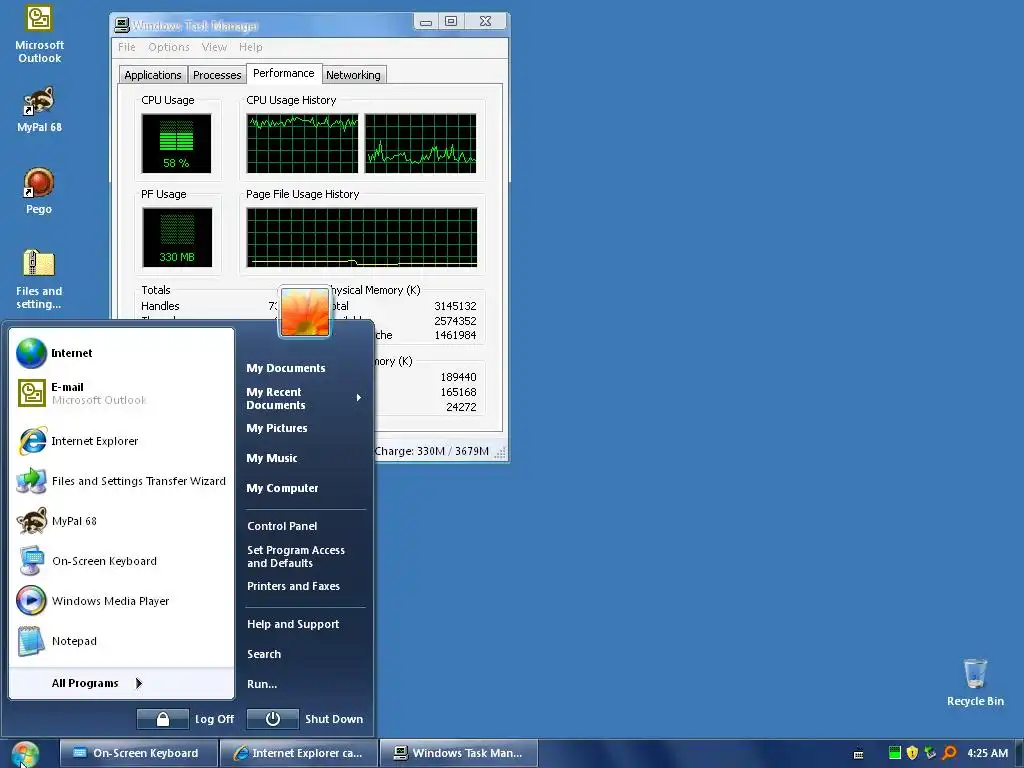Close the Windows Task Manager window
Image resolution: width=1024 pixels, height=768 pixels.
pos(485,22)
